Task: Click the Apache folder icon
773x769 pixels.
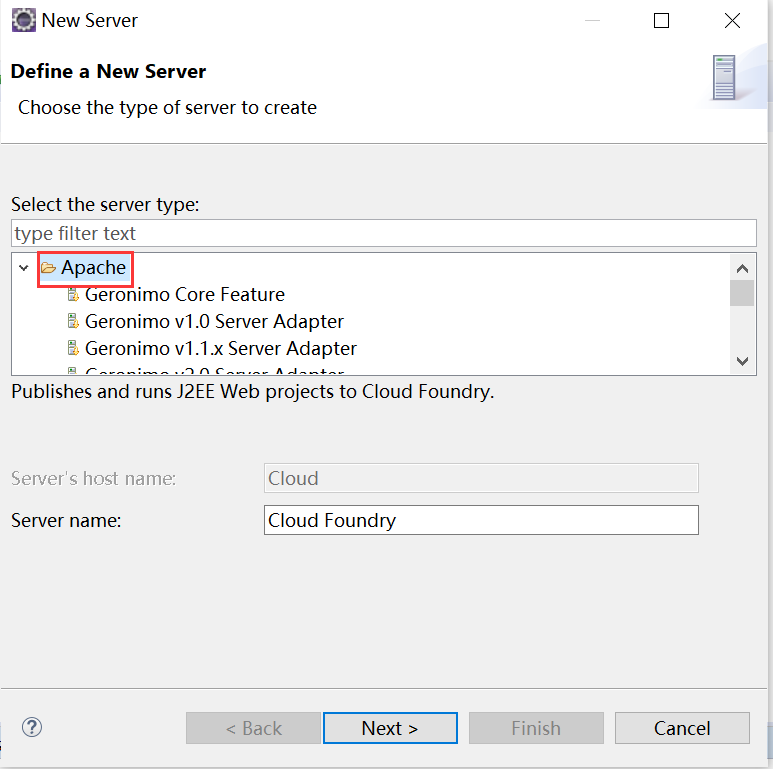Action: (48, 268)
